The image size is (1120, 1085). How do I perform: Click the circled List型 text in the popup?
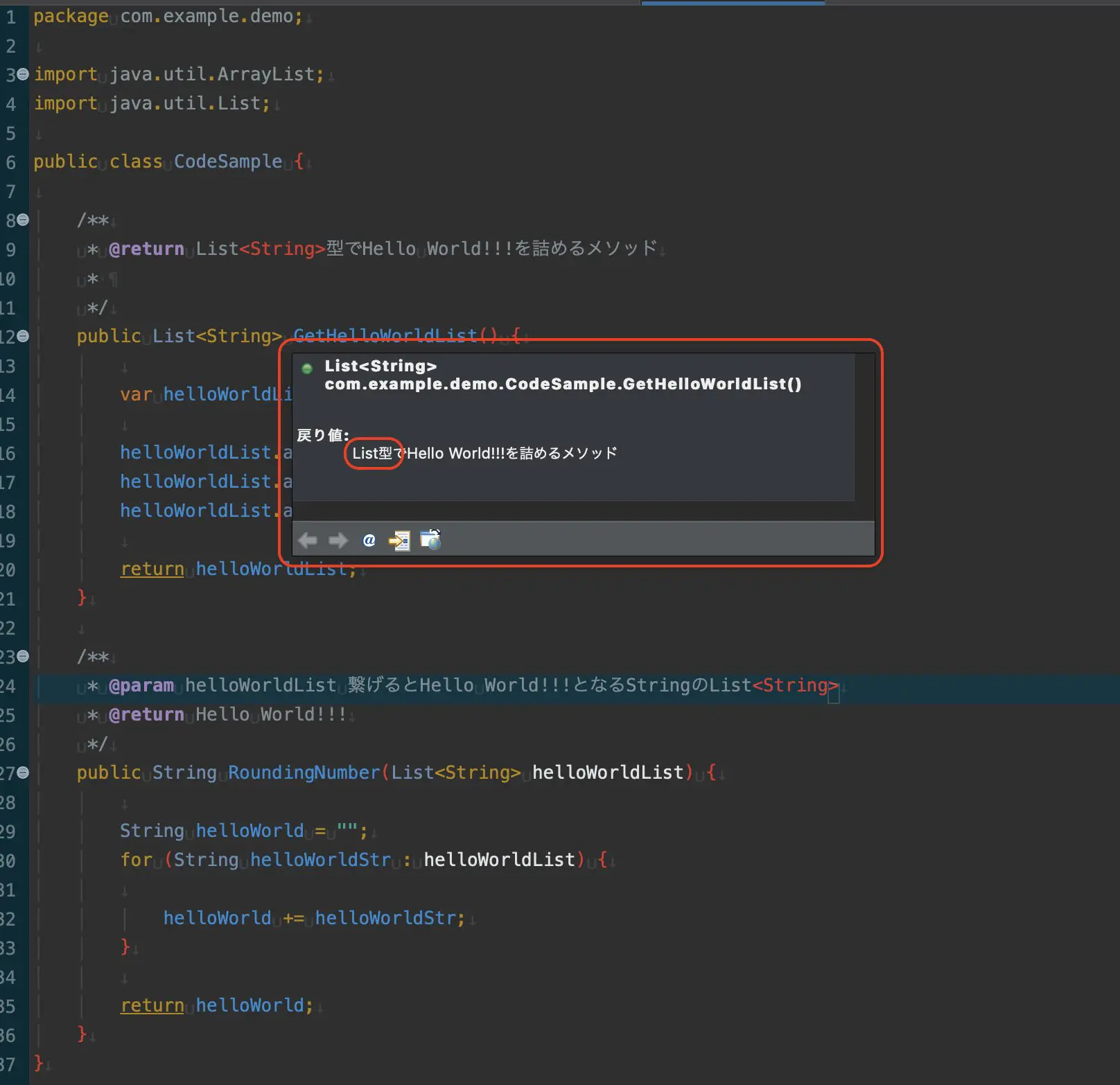[373, 453]
